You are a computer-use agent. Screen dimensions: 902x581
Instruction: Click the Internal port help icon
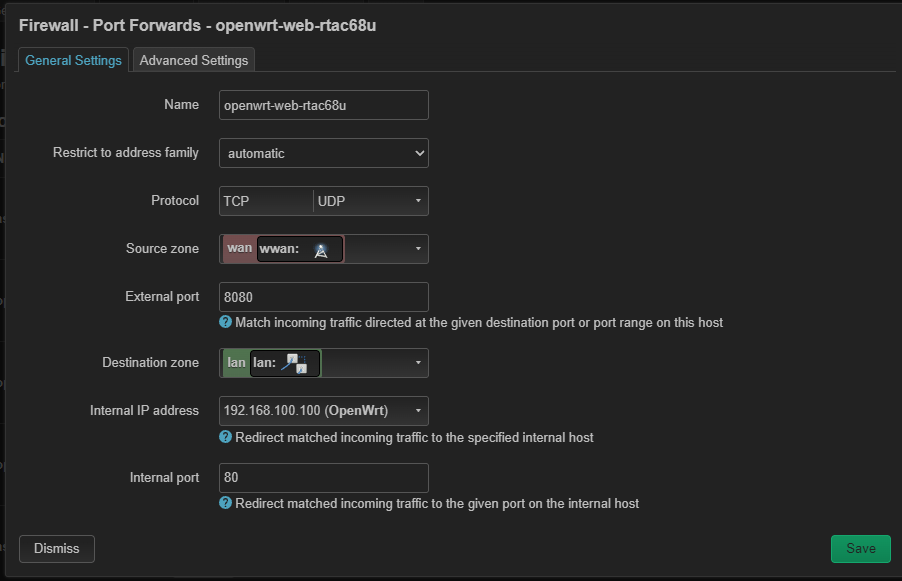pos(226,503)
